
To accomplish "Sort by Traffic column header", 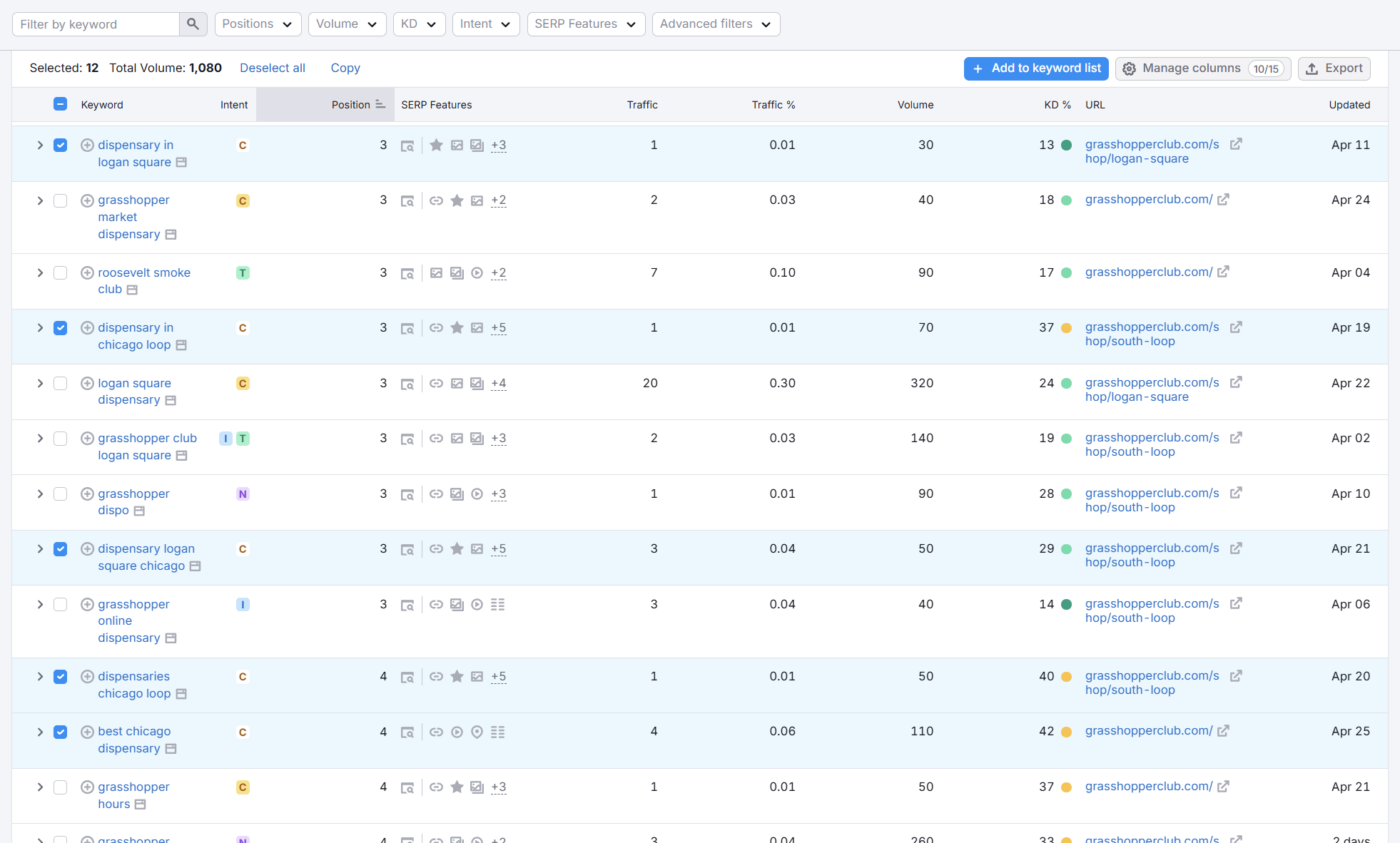I will click(642, 105).
